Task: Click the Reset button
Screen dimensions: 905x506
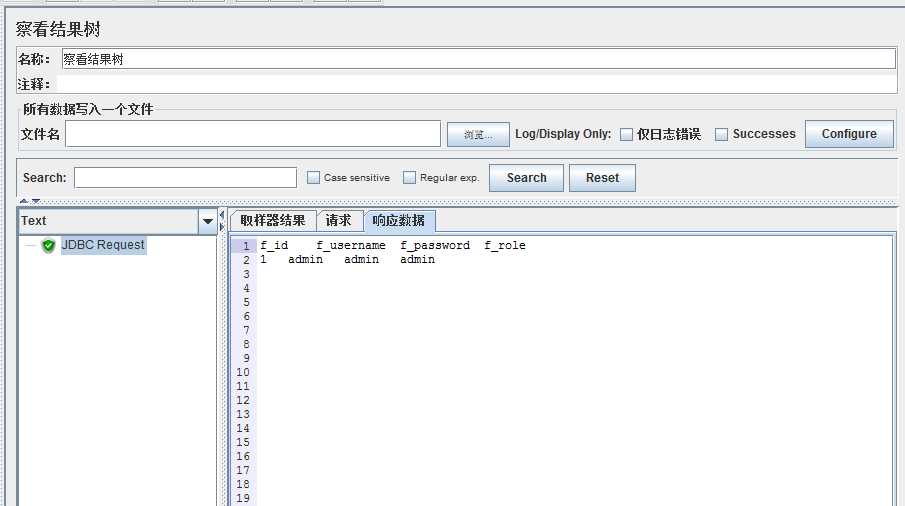Action: (x=603, y=178)
